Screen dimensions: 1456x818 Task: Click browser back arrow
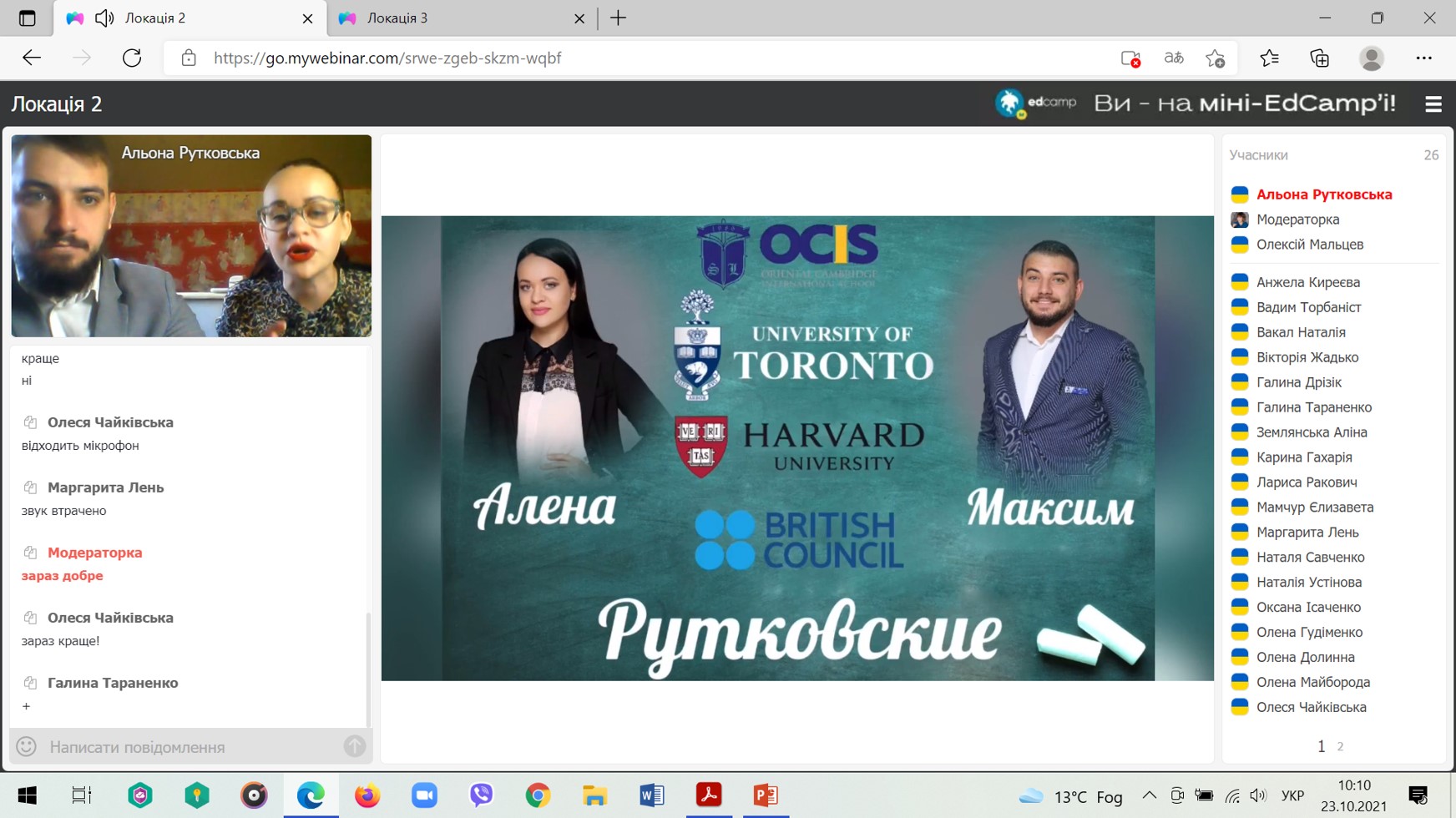click(32, 58)
